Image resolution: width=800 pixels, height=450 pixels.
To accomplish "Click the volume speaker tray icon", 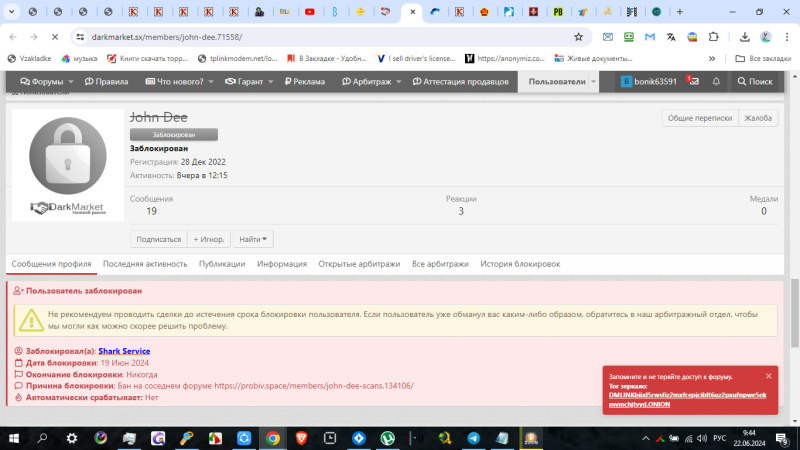I will point(702,438).
